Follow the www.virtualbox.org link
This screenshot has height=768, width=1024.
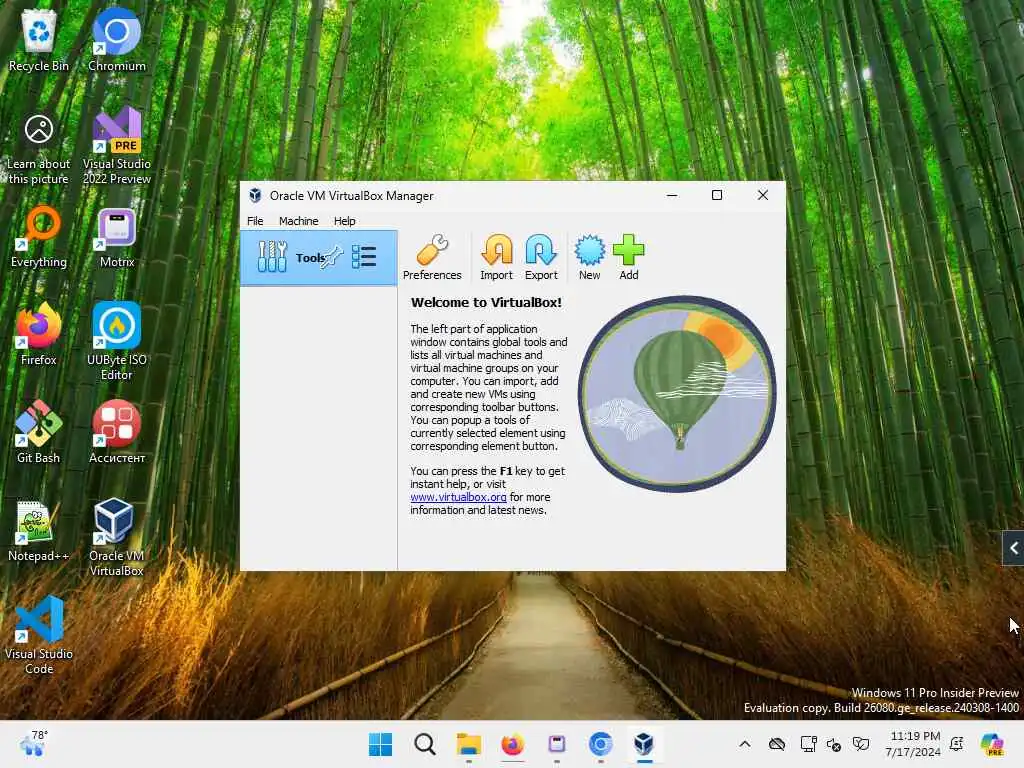(458, 497)
